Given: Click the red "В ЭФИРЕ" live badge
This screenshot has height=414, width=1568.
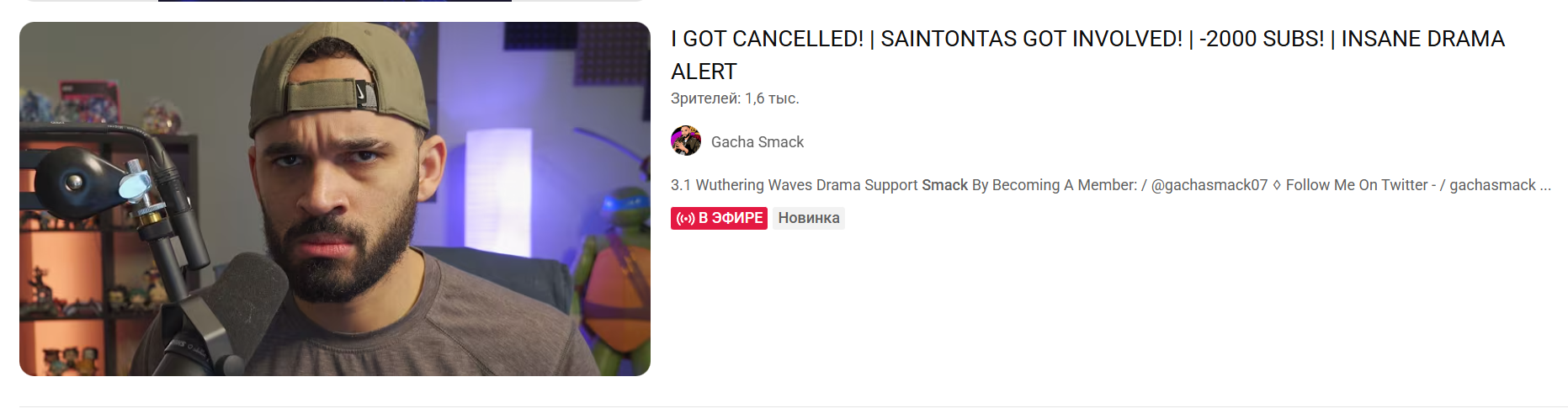Looking at the screenshot, I should coord(719,218).
